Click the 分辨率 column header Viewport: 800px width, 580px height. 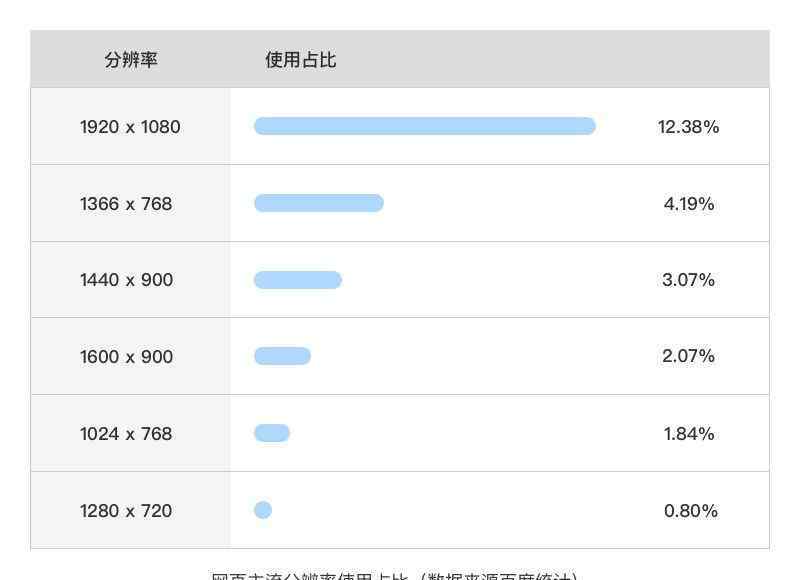pyautogui.click(x=131, y=60)
